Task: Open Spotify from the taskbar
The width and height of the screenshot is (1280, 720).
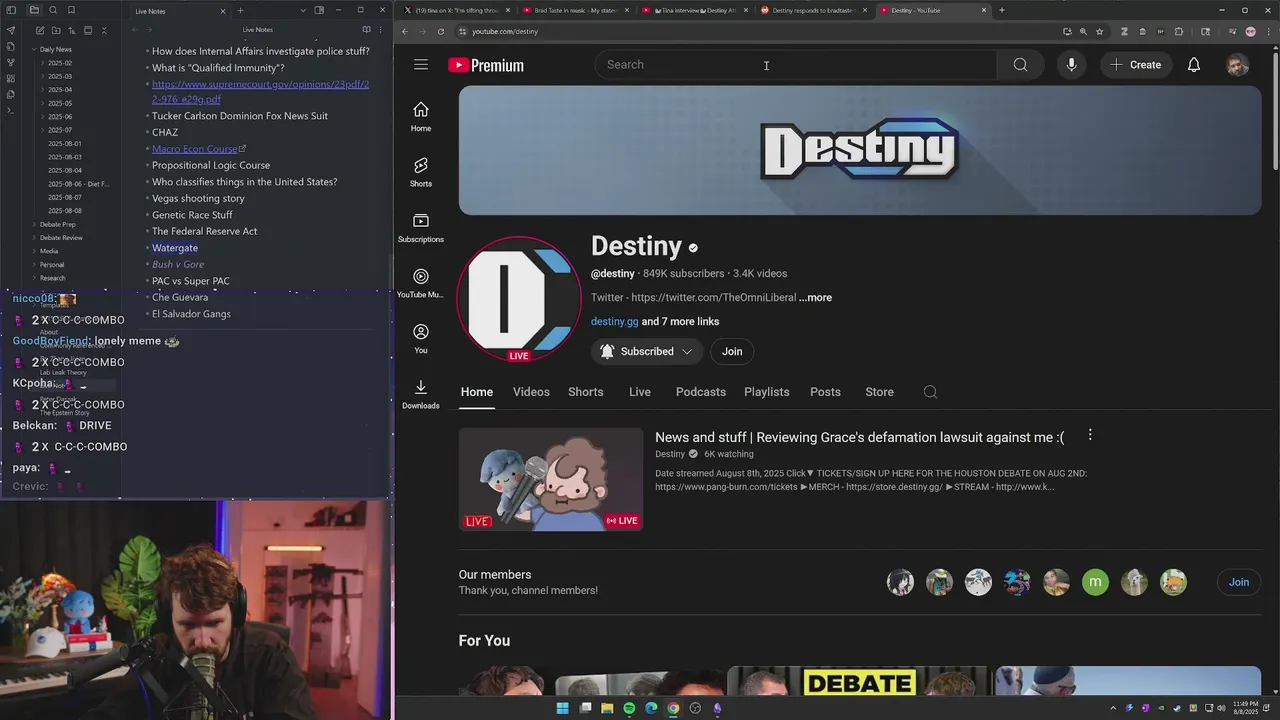Action: (629, 708)
